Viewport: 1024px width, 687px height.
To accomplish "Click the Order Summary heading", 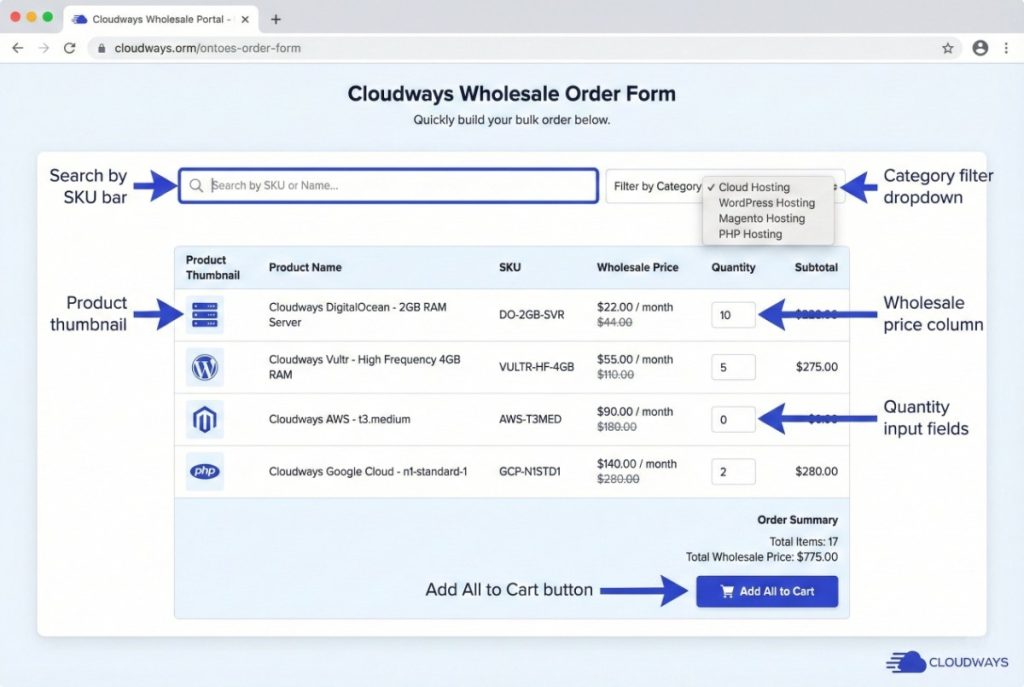I will click(797, 520).
